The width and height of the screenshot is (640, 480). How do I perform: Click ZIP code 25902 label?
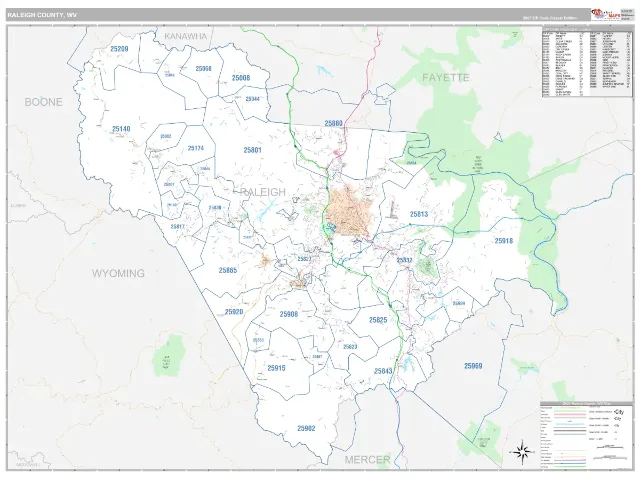click(306, 428)
